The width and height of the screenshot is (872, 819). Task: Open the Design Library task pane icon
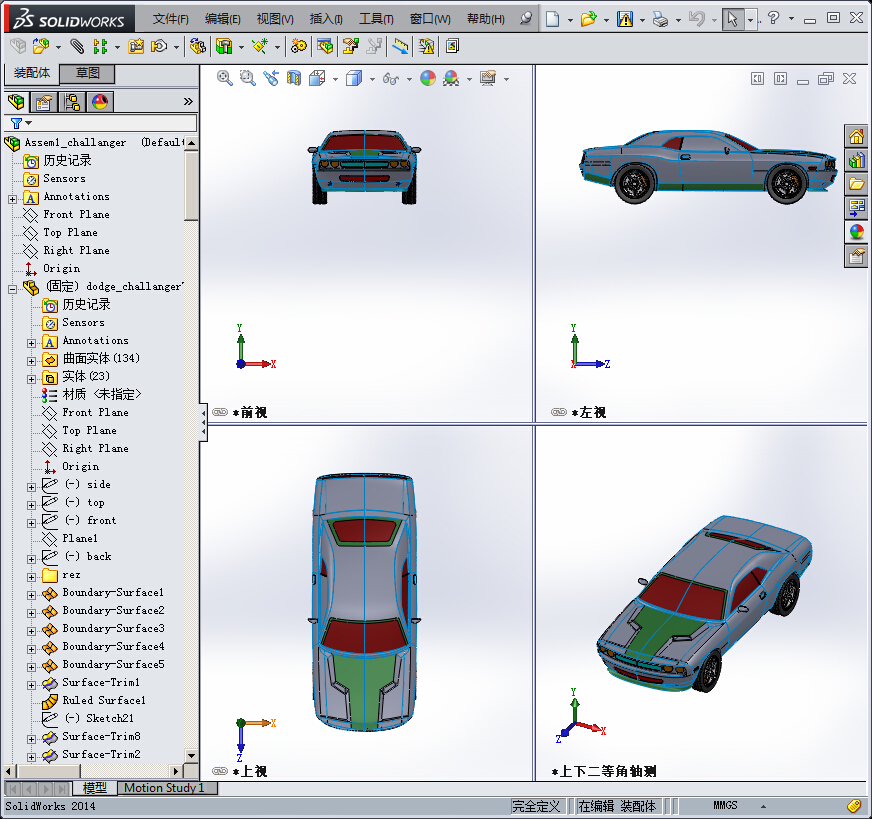pyautogui.click(x=856, y=161)
